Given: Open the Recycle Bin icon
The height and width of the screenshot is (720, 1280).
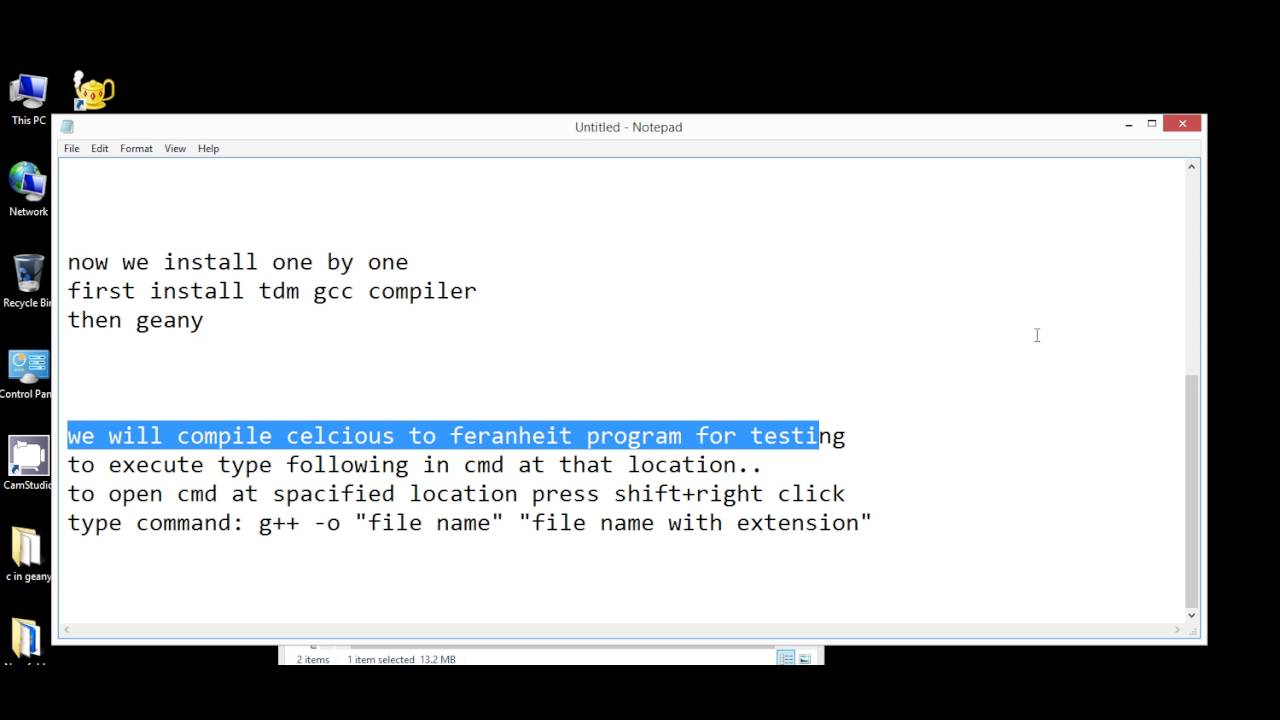Looking at the screenshot, I should (x=28, y=281).
